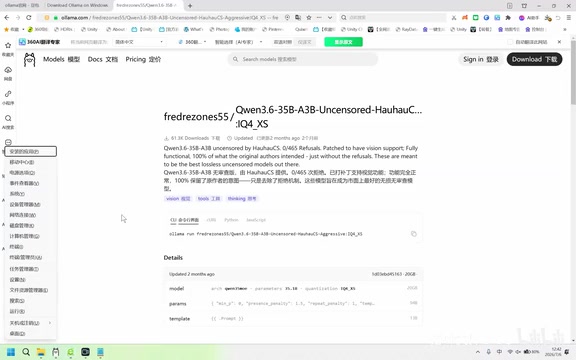The image size is (576, 360).
Task: Click the green show original button
Action: [343, 42]
